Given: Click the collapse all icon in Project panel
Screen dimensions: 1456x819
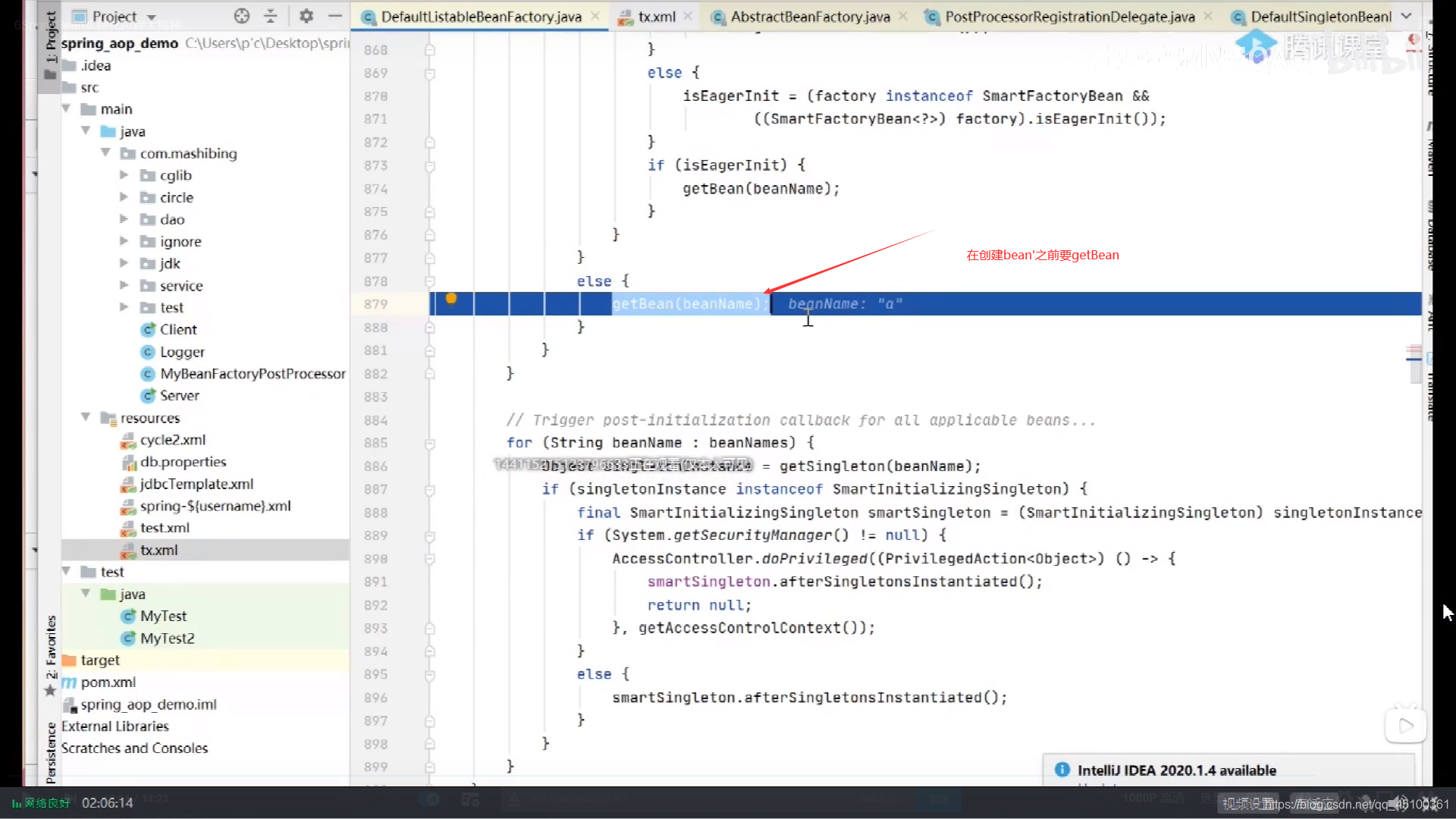Looking at the screenshot, I should (271, 16).
